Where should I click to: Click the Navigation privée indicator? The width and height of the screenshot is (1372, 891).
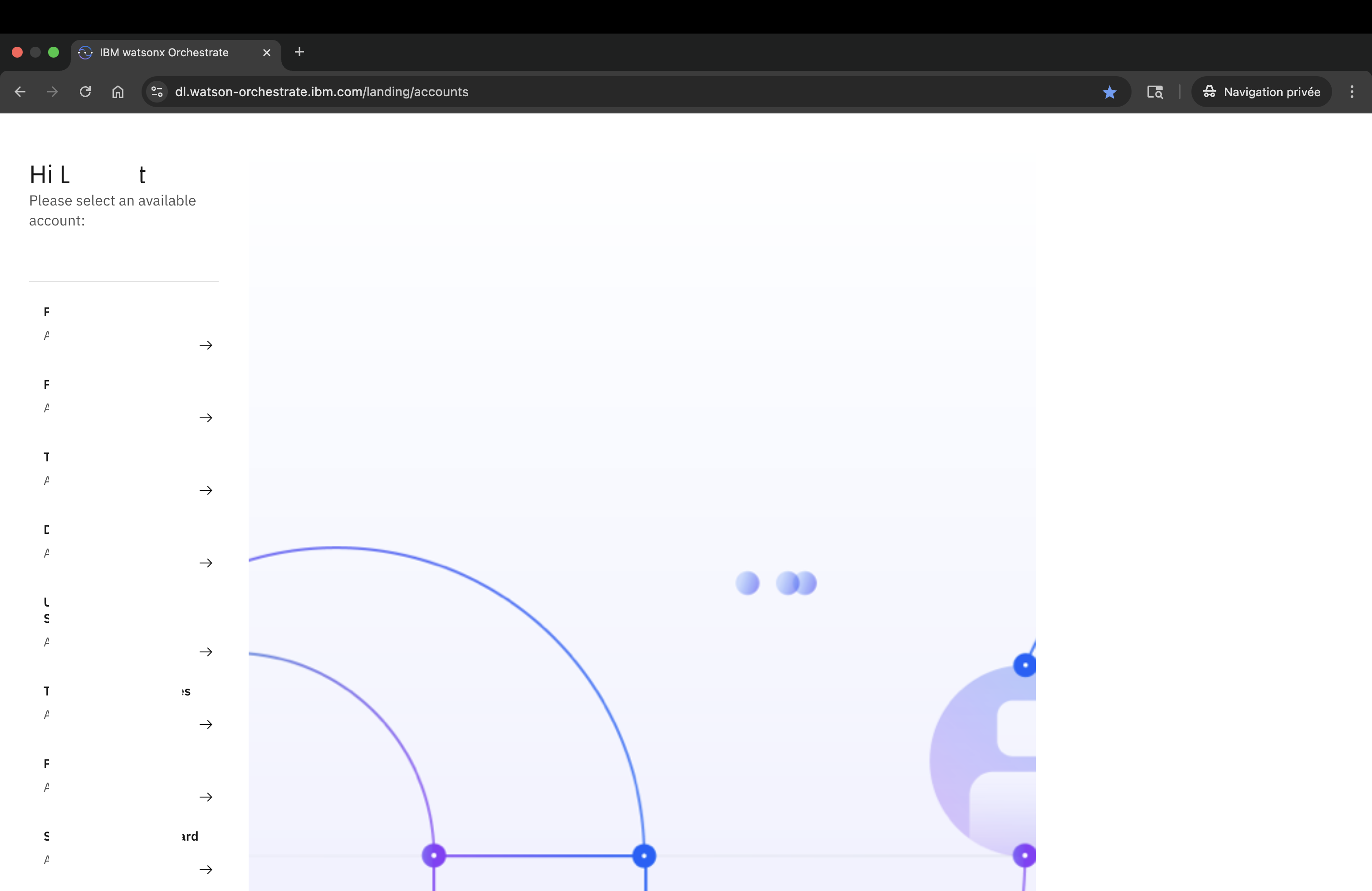[1261, 92]
